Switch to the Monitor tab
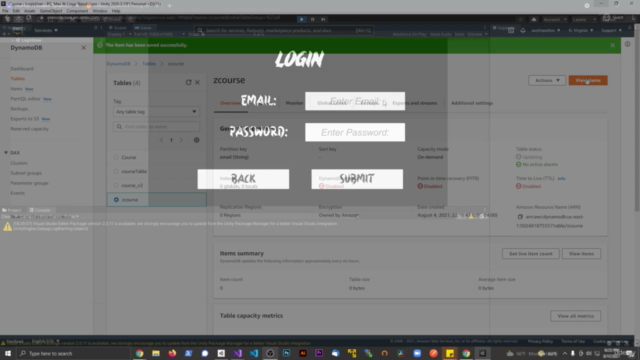Viewport: 640px width, 360px height. 294,103
